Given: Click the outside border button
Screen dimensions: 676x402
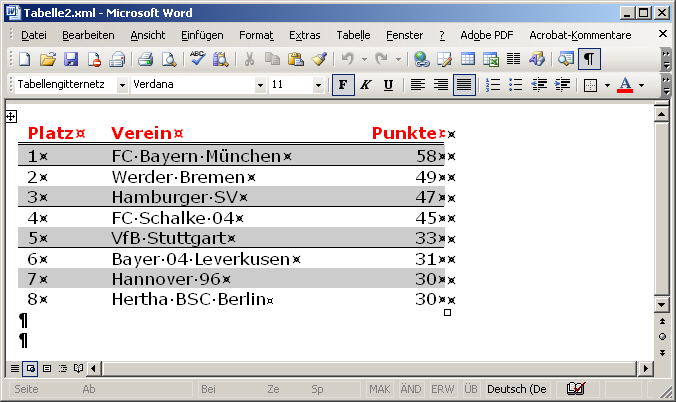Looking at the screenshot, I should [x=590, y=85].
